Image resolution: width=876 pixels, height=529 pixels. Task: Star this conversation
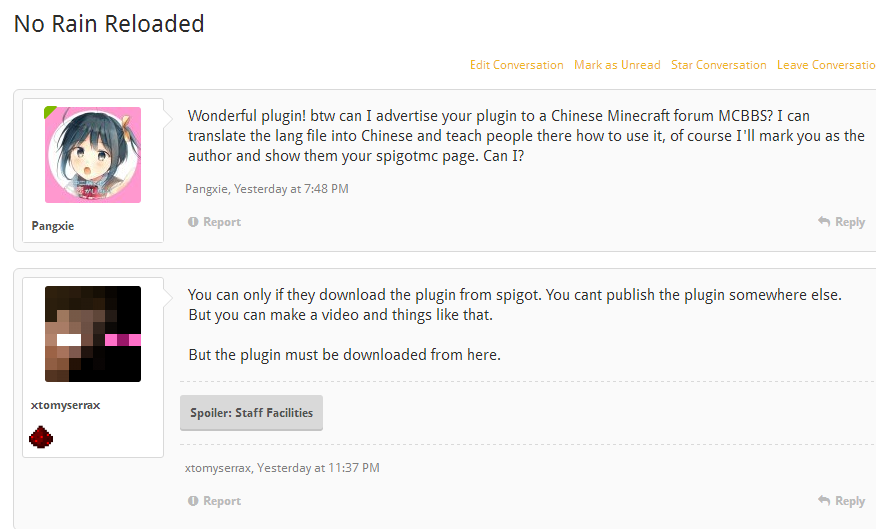[718, 65]
